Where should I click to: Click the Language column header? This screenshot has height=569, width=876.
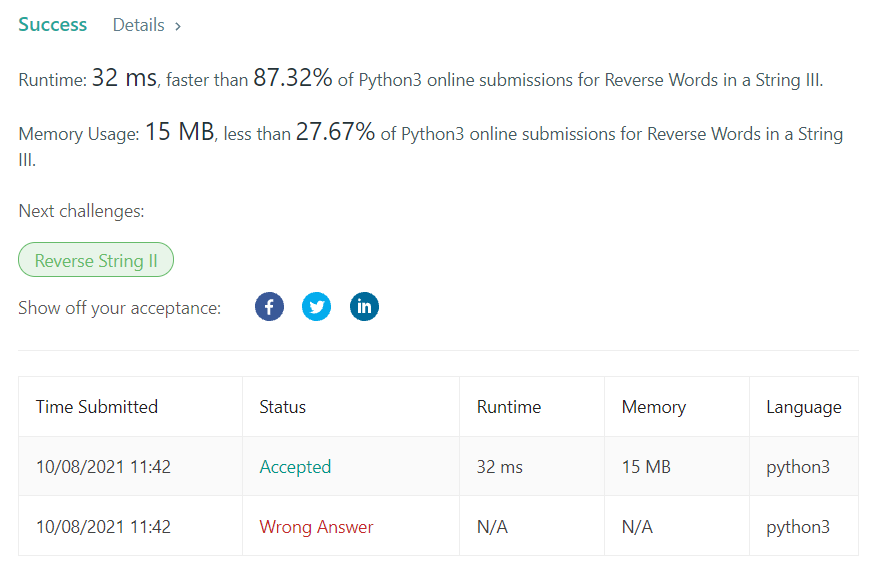coord(803,407)
